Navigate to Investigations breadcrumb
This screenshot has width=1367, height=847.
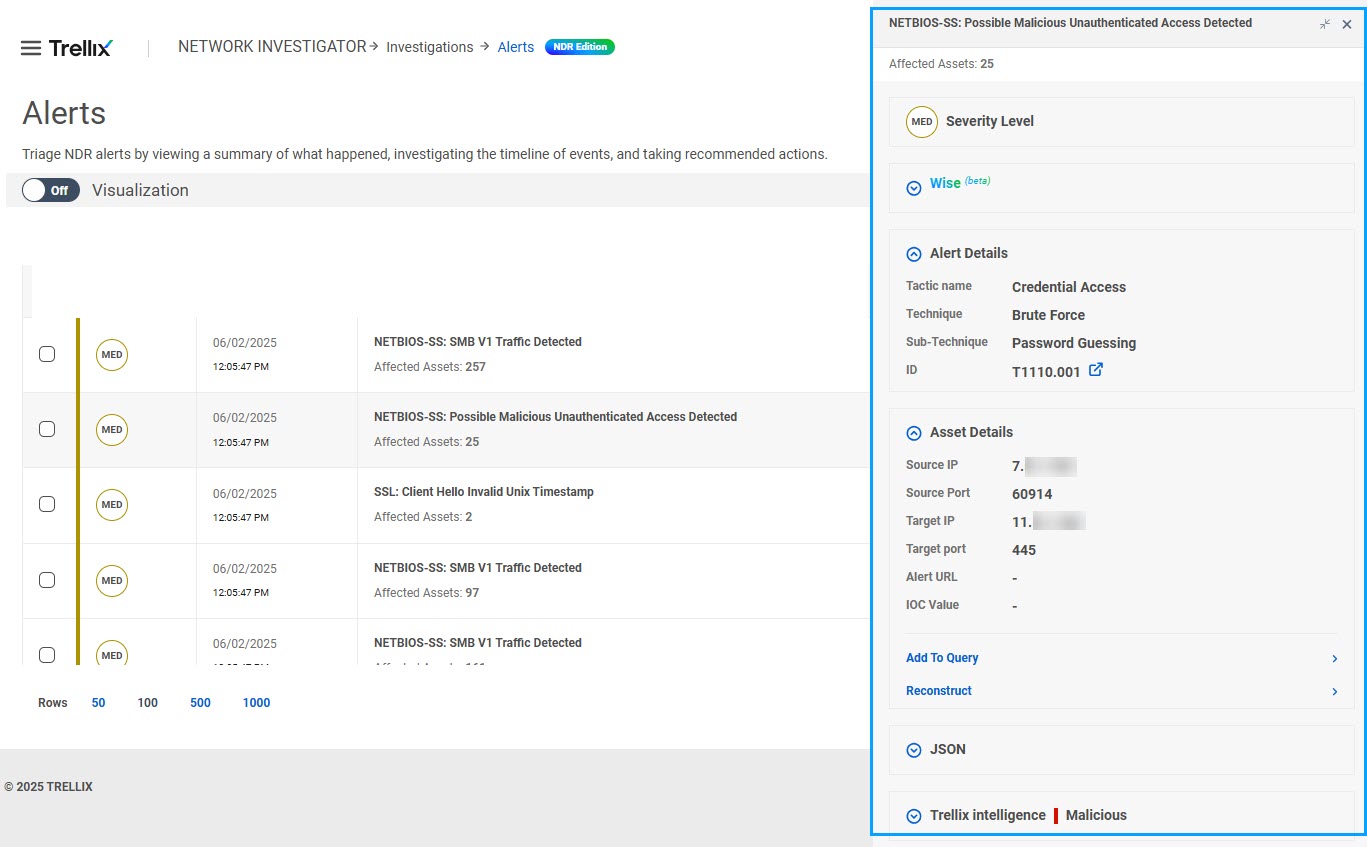tap(430, 47)
